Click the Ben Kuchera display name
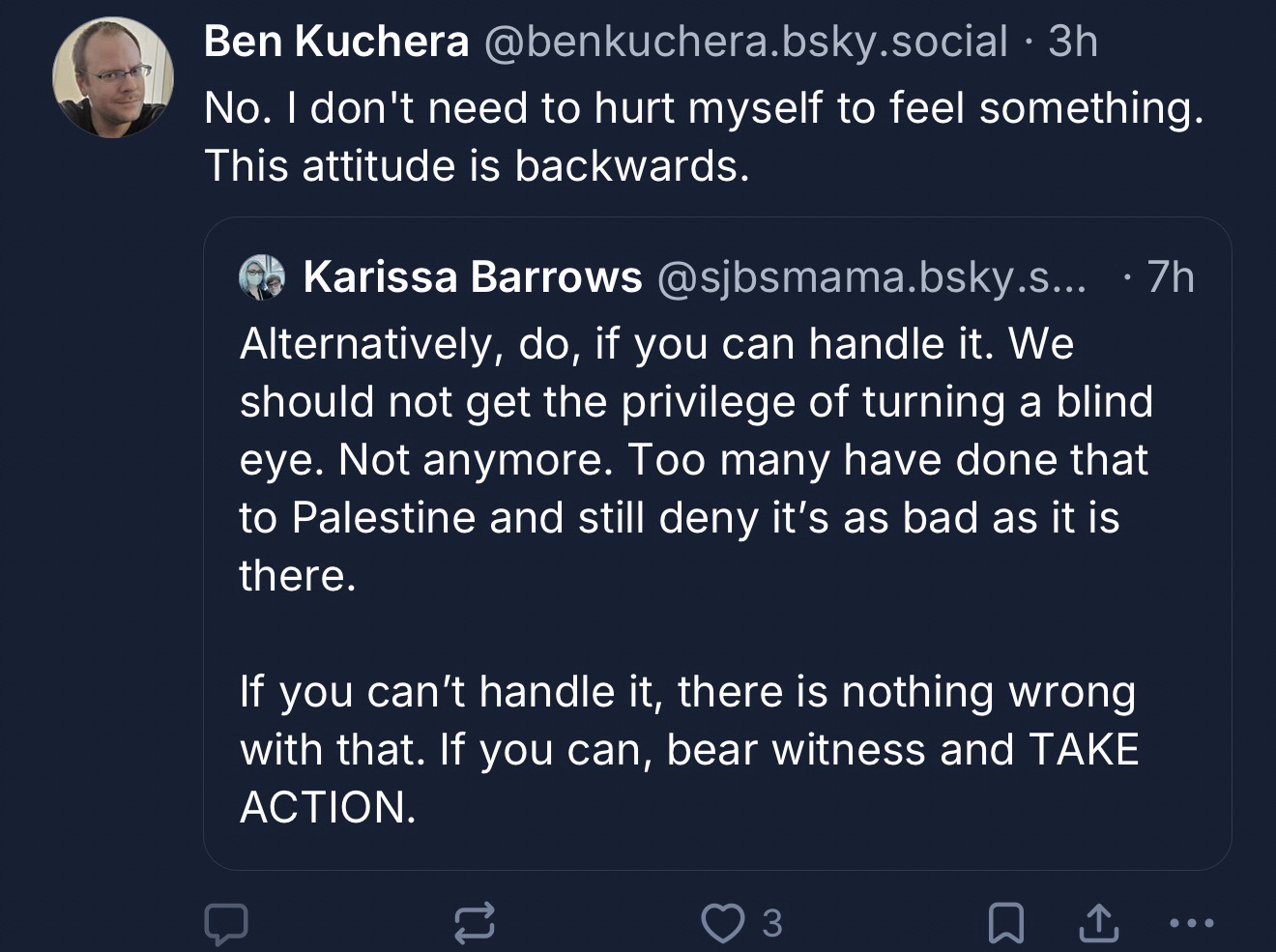 pos(336,42)
